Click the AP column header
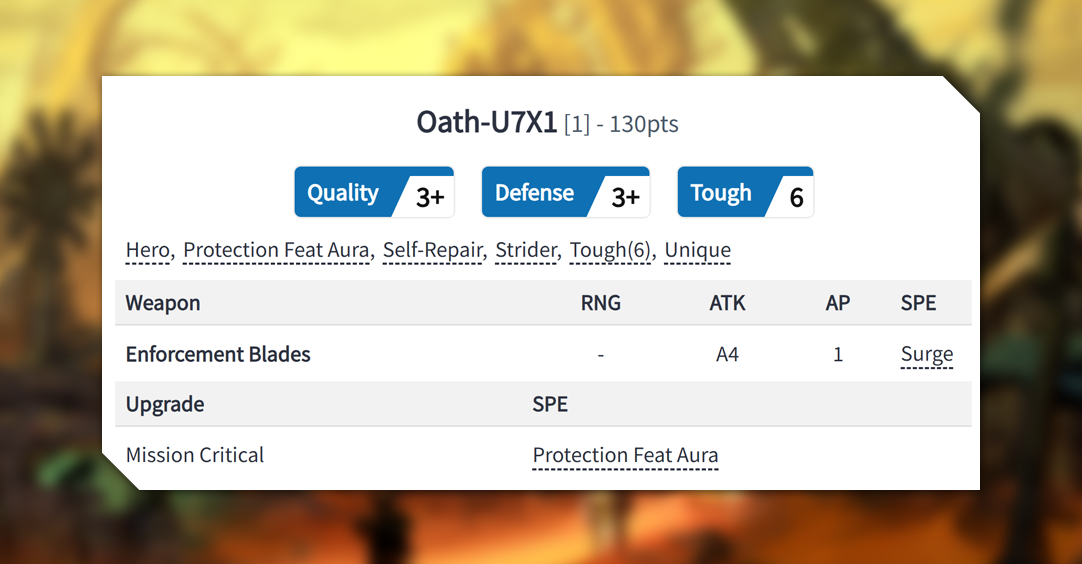The height and width of the screenshot is (564, 1082). point(838,303)
